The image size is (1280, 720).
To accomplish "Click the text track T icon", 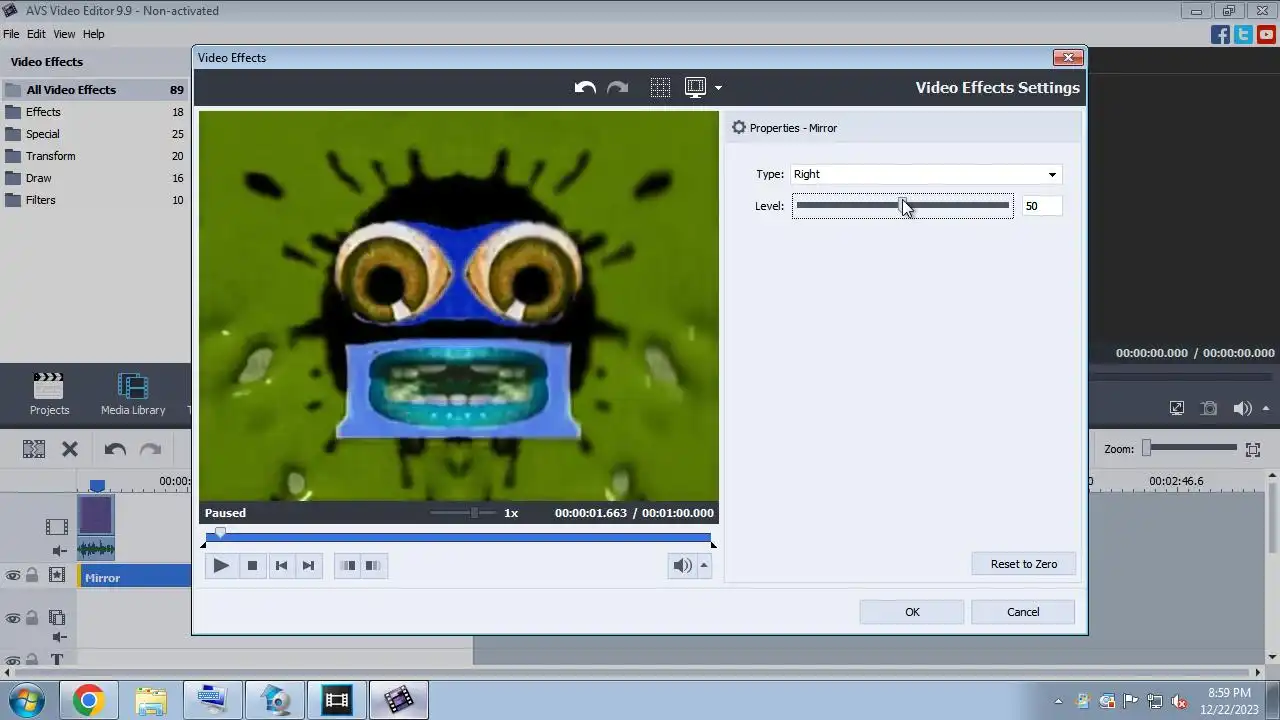I will pos(57,660).
